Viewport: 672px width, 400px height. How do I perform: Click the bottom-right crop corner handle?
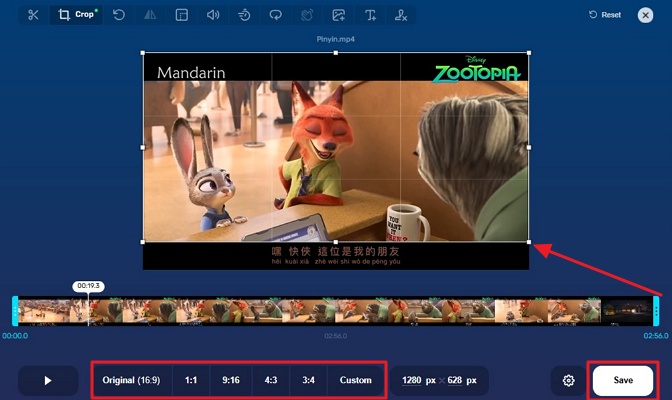[529, 242]
